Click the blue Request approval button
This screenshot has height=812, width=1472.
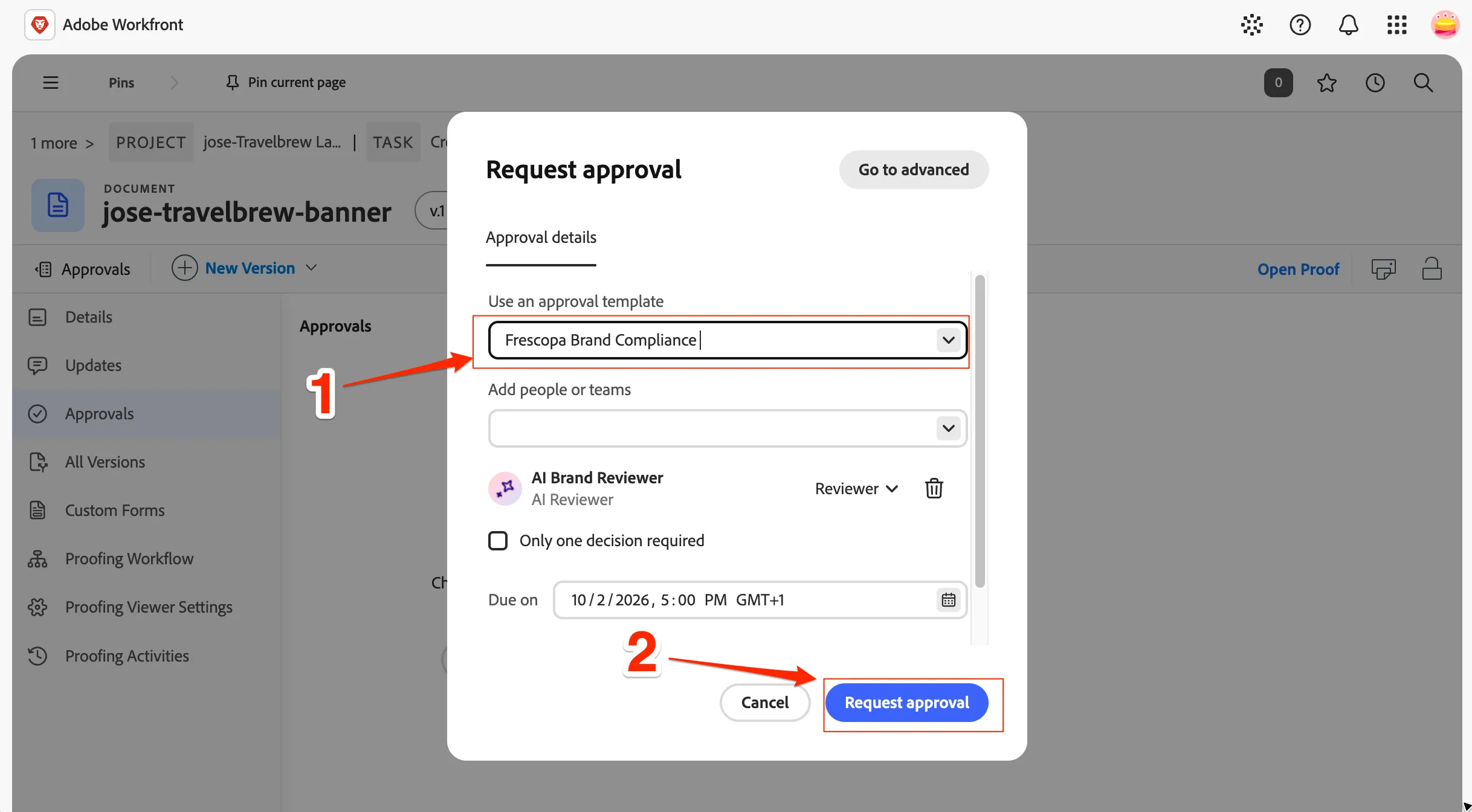point(906,703)
